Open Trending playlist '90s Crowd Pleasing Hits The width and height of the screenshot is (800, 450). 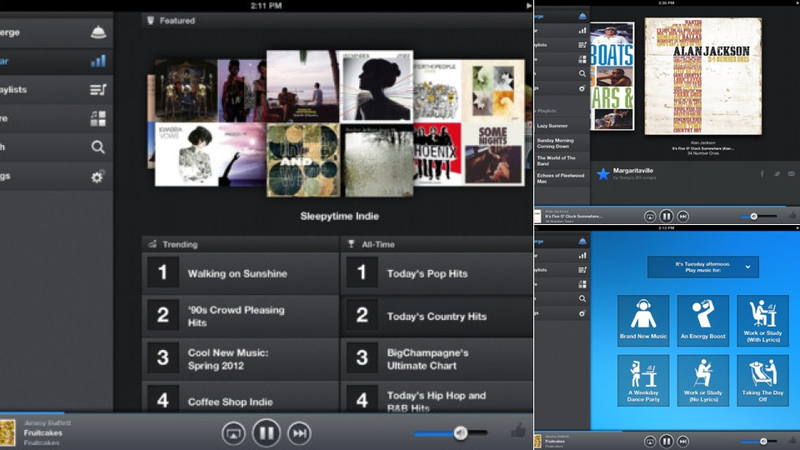click(240, 316)
